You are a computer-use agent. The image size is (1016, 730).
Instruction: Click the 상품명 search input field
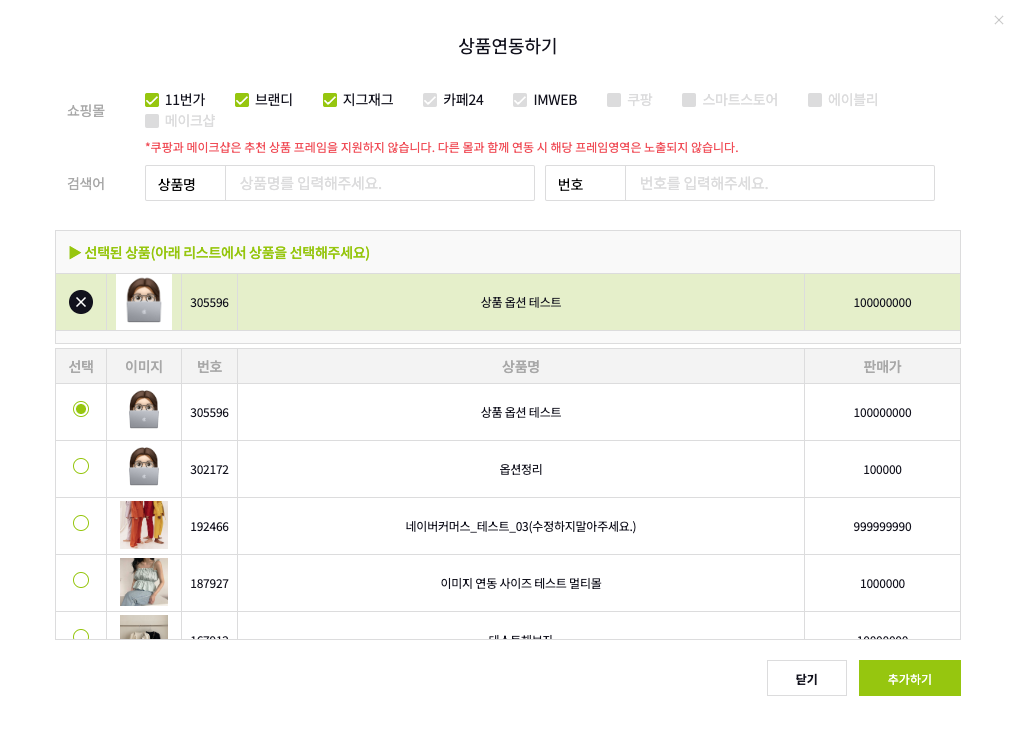coord(380,184)
